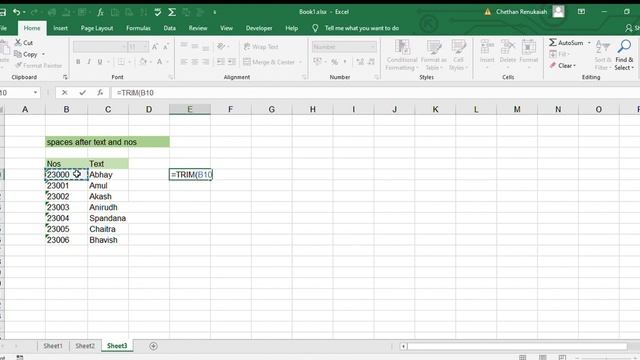Open the Number format dropdown

coord(373,47)
